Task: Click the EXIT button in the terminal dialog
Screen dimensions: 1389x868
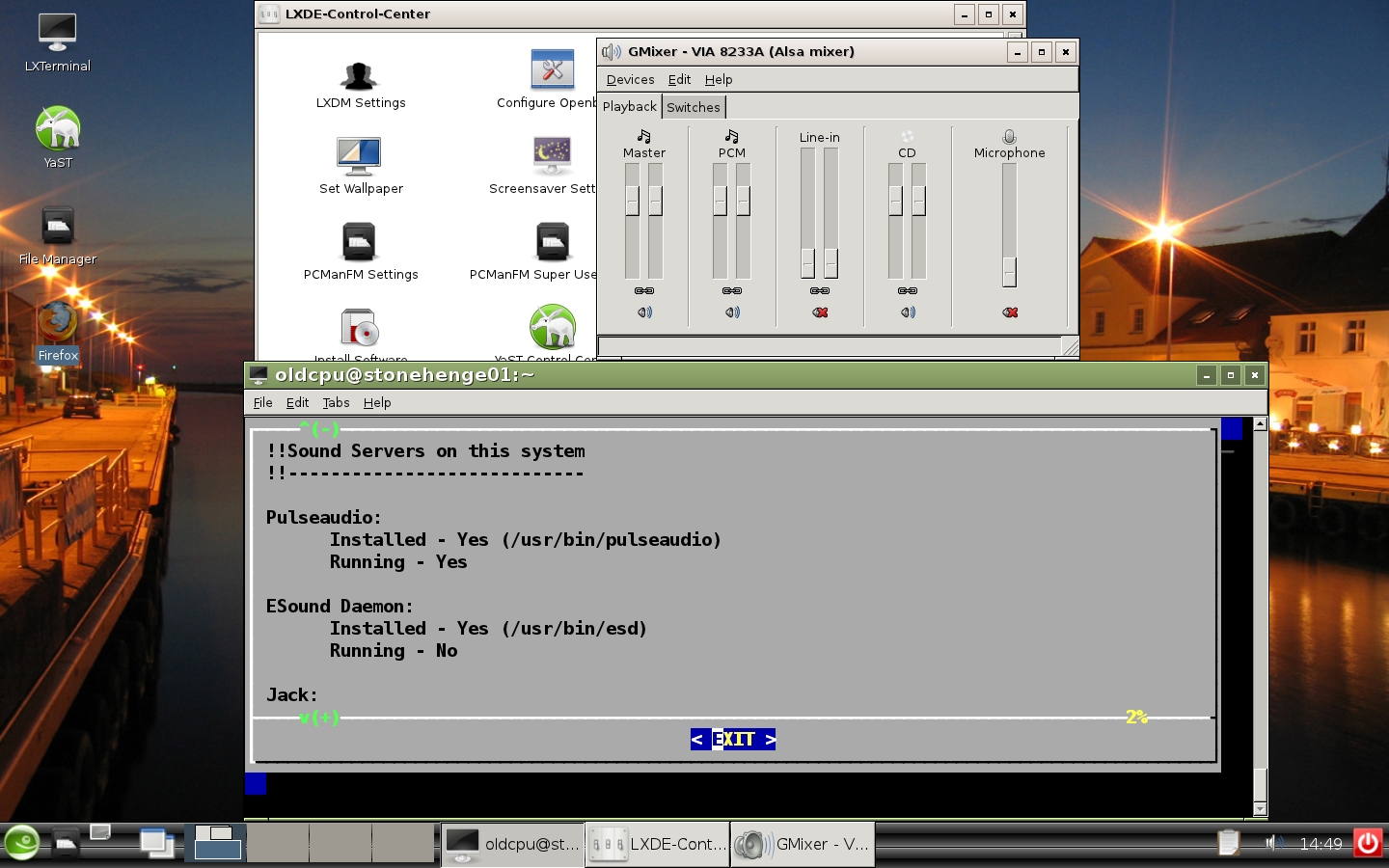Action: [x=733, y=739]
